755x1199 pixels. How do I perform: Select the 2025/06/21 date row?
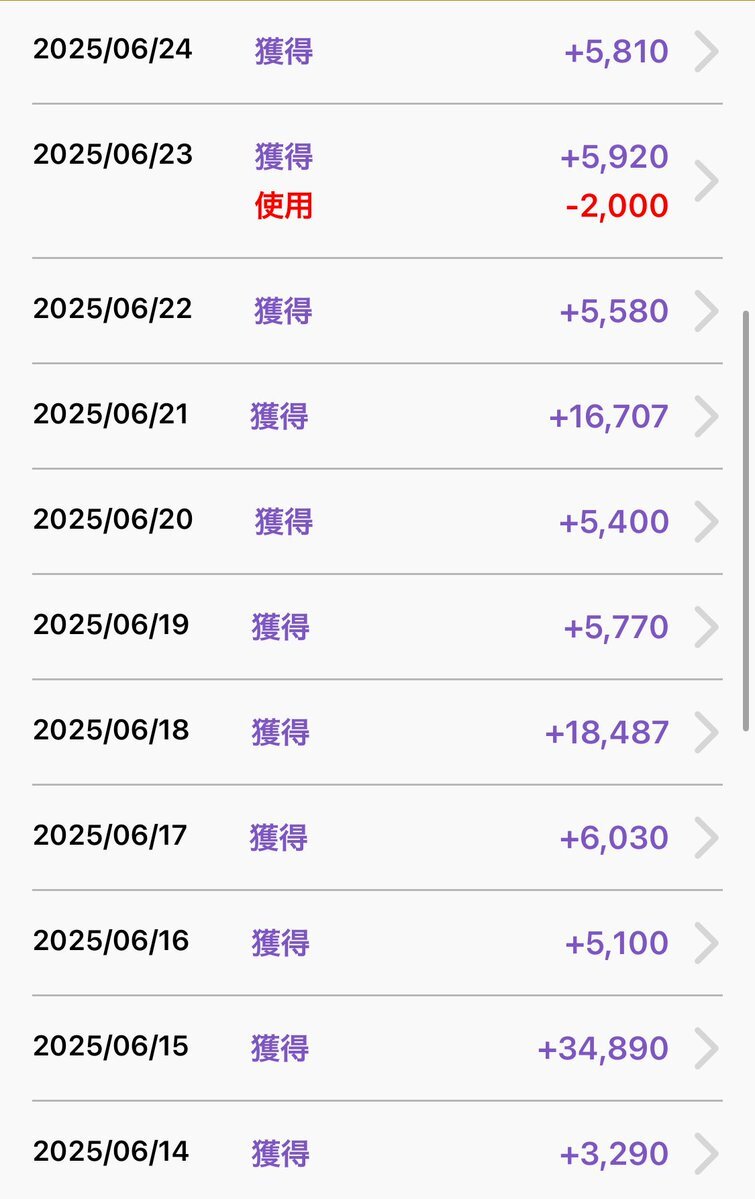[x=377, y=416]
